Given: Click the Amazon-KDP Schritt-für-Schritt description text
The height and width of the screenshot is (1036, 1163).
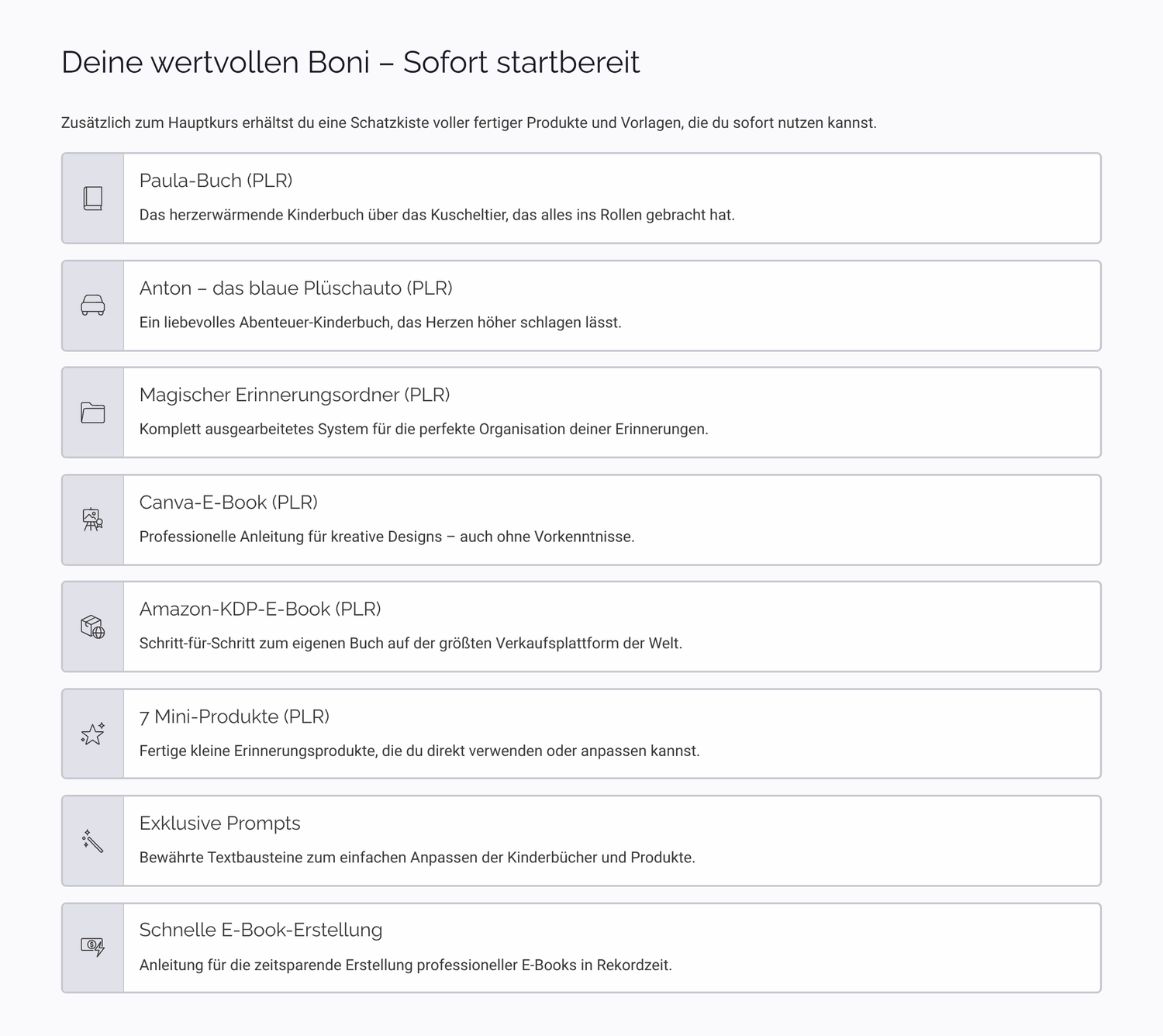Looking at the screenshot, I should tap(411, 644).
